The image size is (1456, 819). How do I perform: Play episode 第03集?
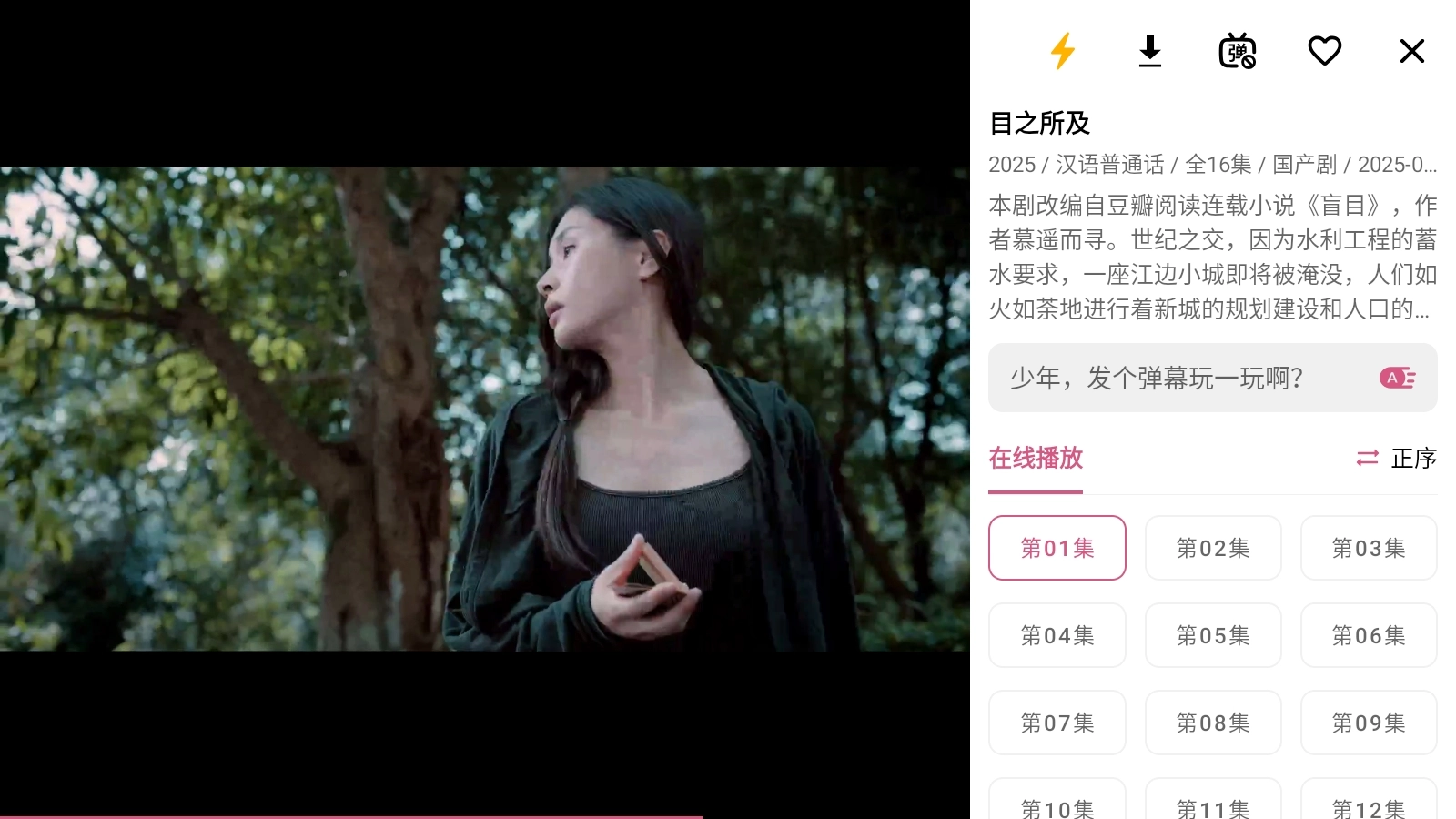(x=1369, y=548)
